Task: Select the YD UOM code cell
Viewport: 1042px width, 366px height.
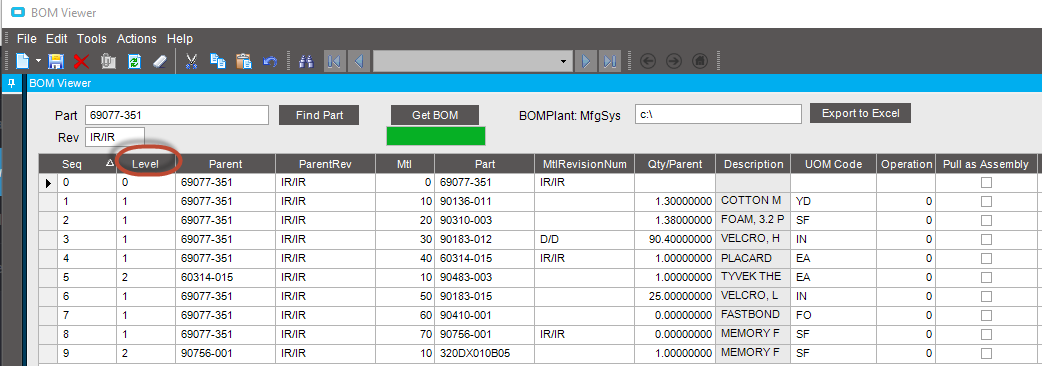Action: click(x=833, y=201)
